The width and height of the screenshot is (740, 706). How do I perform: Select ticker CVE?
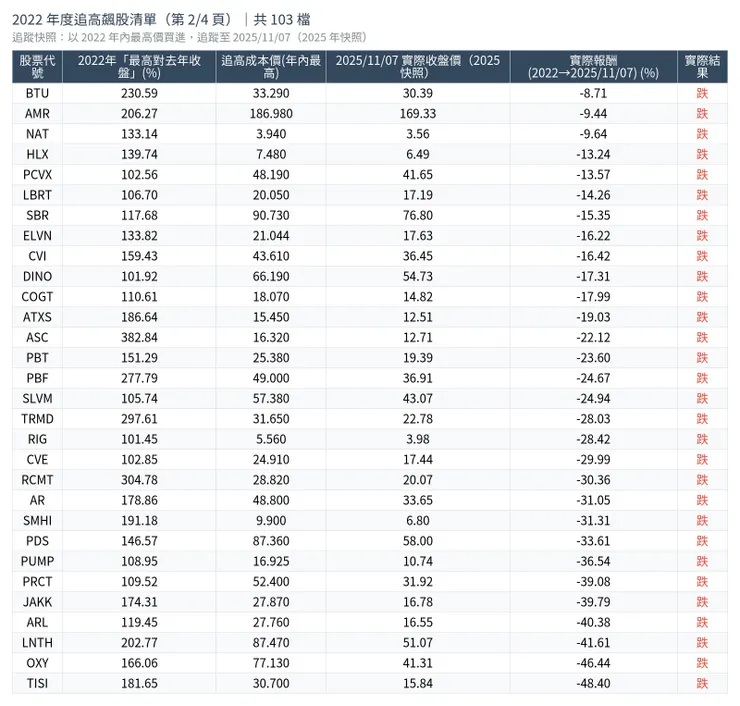click(x=37, y=459)
